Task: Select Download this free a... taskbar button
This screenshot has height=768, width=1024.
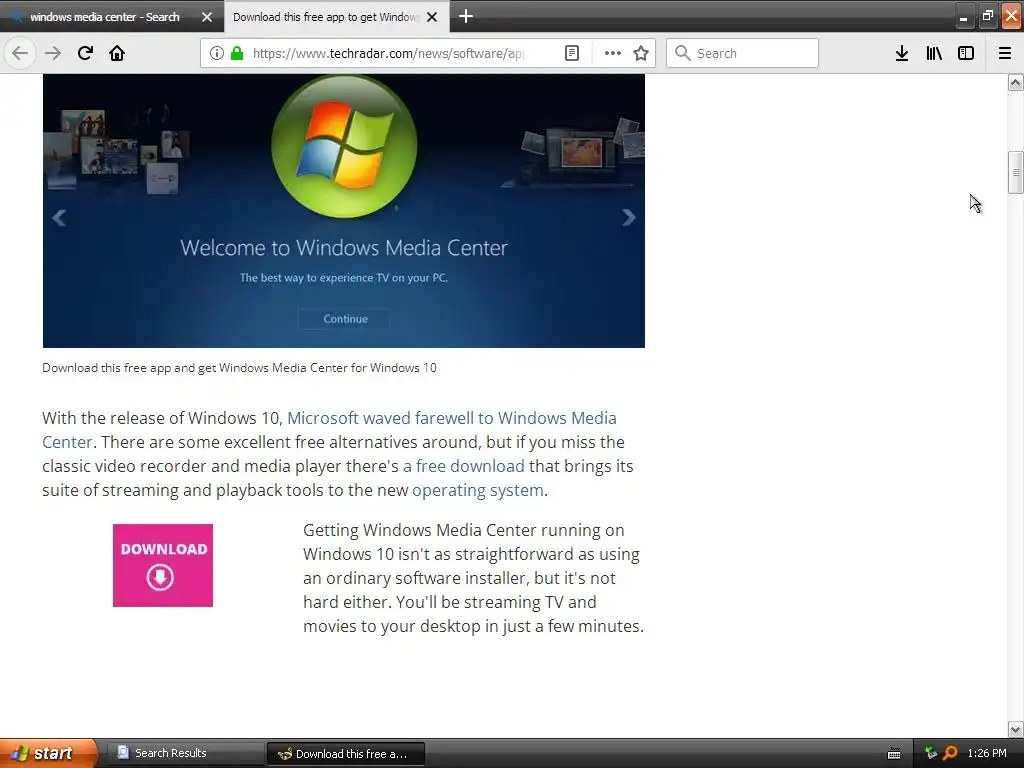Action: coord(346,754)
